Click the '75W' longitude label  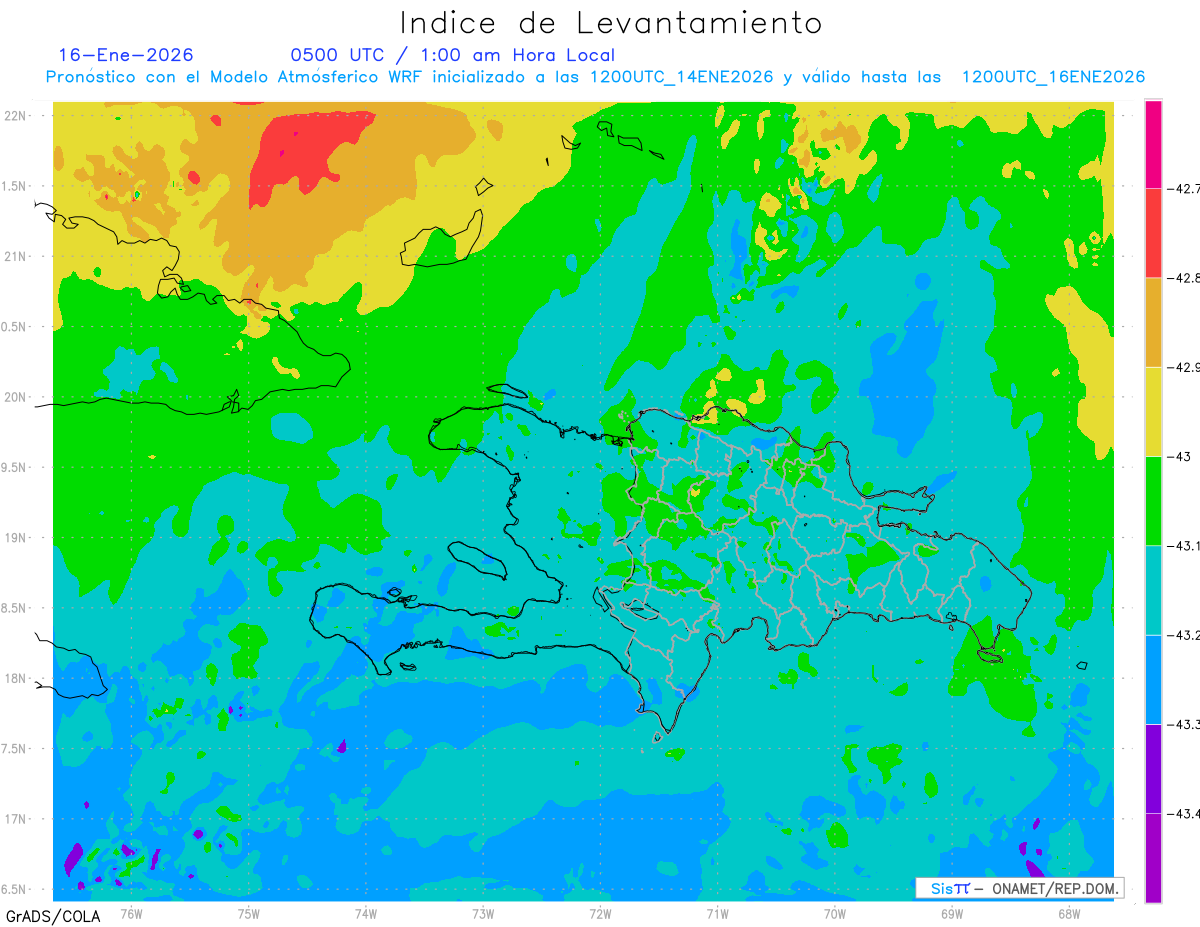pyautogui.click(x=248, y=913)
